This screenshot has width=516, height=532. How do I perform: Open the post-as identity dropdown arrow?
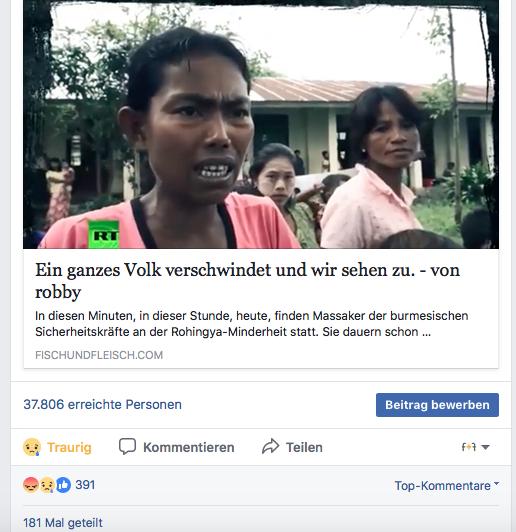click(x=485, y=447)
